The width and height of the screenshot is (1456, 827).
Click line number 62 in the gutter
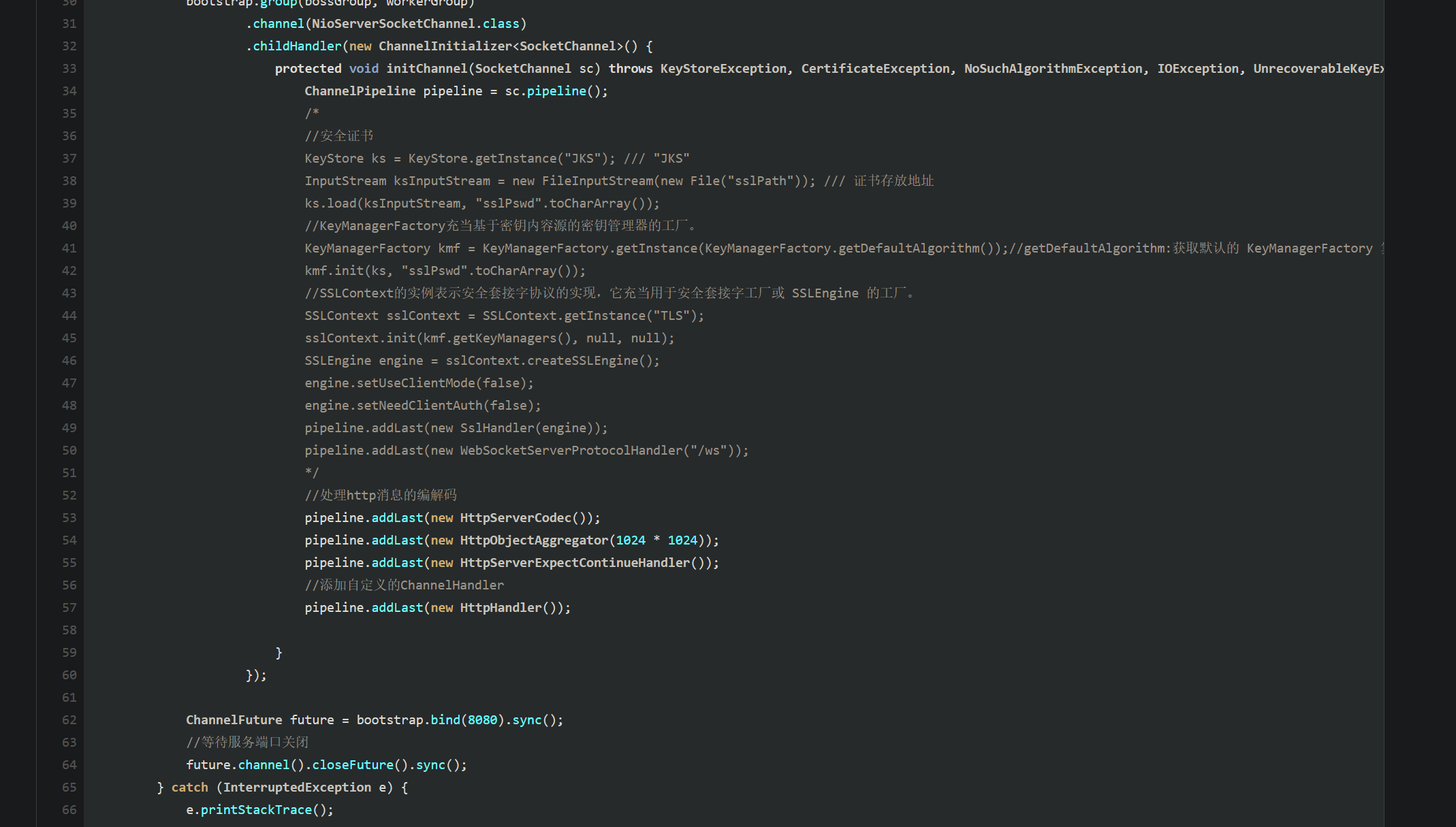[69, 720]
